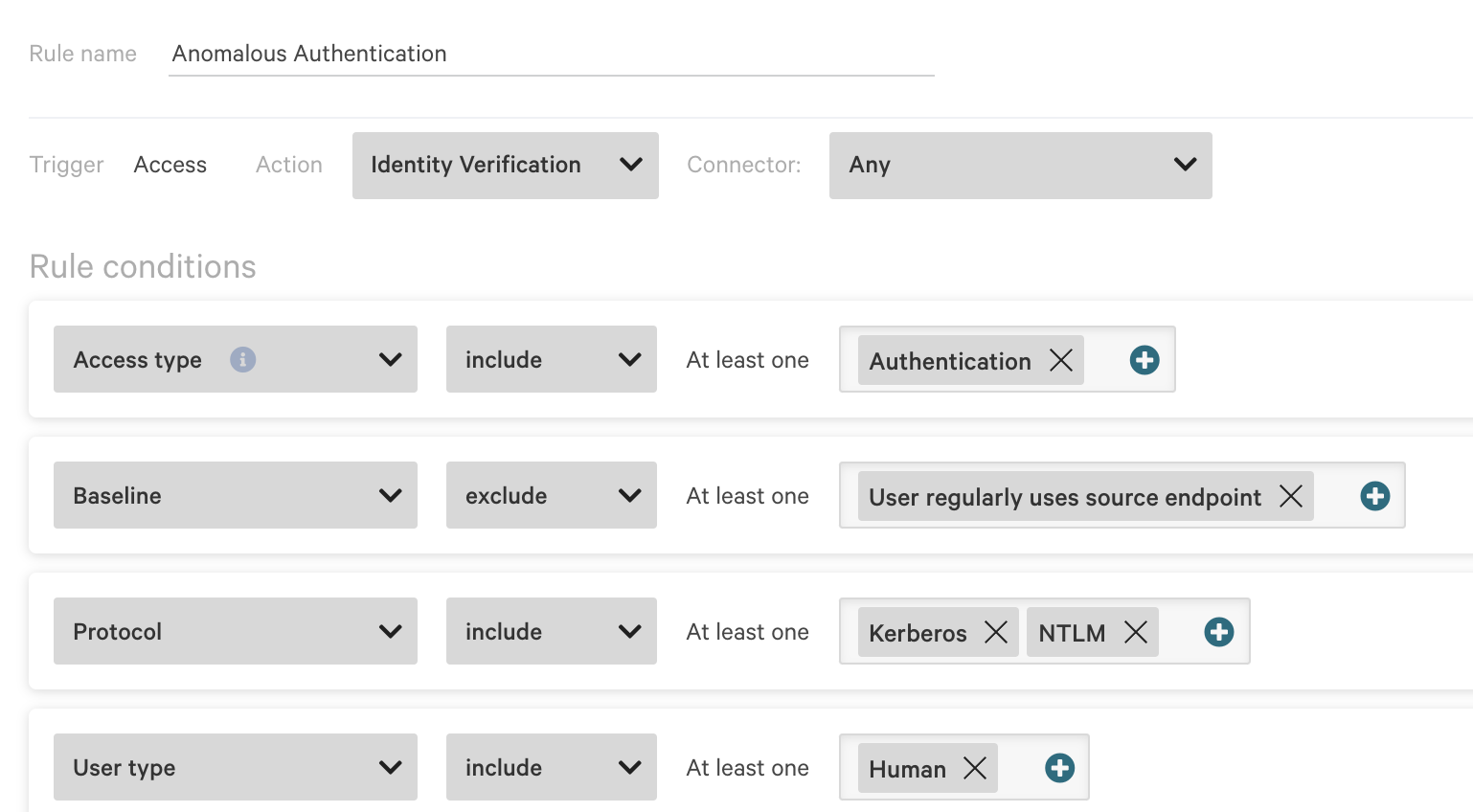
Task: Remove the Authentication tag
Action: click(1060, 360)
